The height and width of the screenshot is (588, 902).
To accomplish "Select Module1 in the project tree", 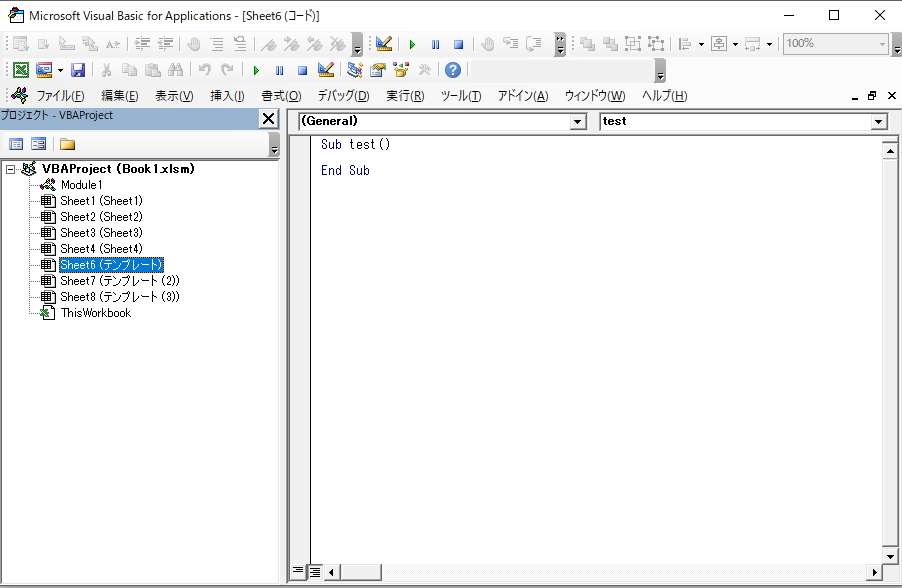I will tap(82, 185).
